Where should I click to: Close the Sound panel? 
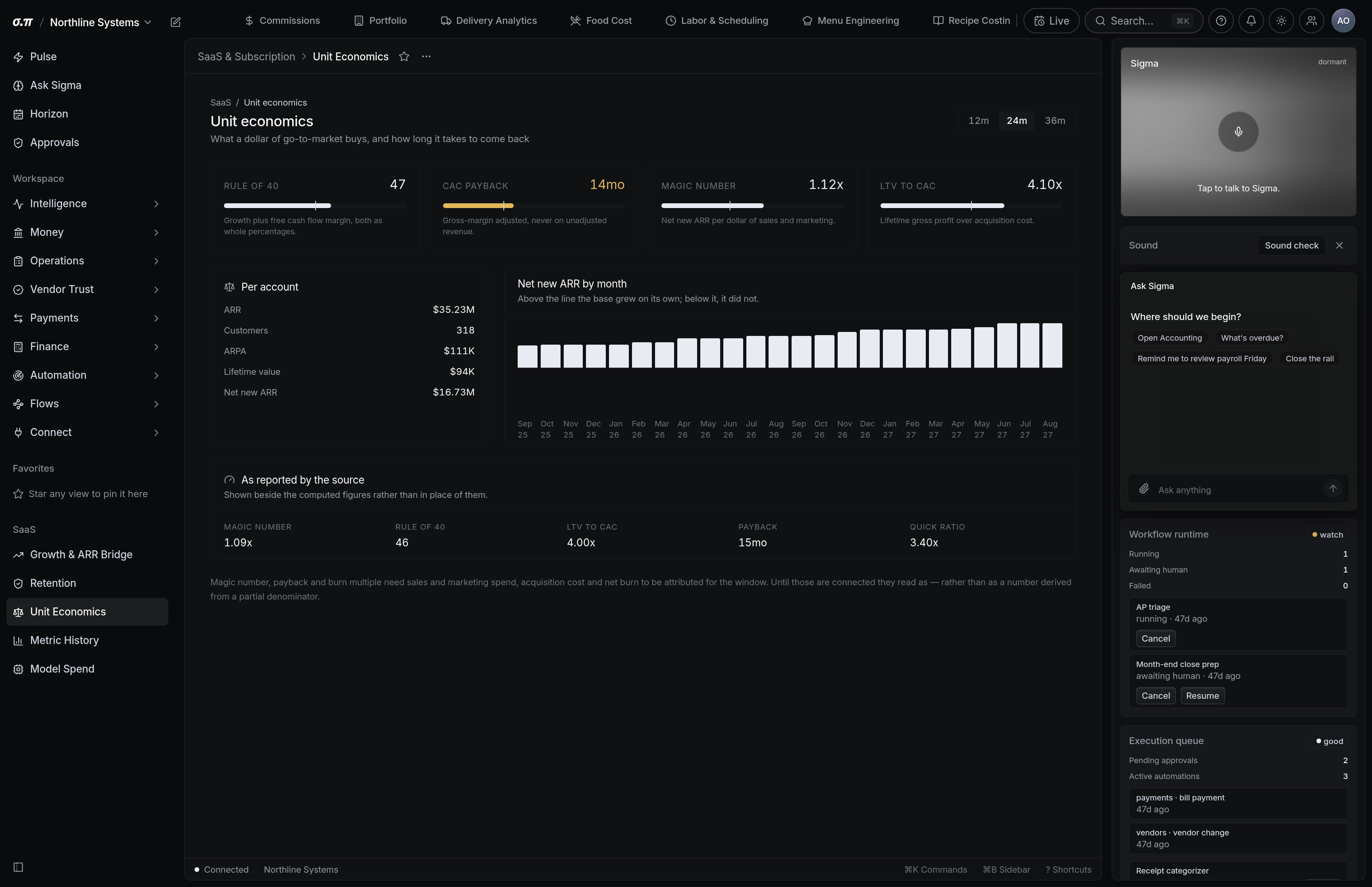coord(1339,245)
